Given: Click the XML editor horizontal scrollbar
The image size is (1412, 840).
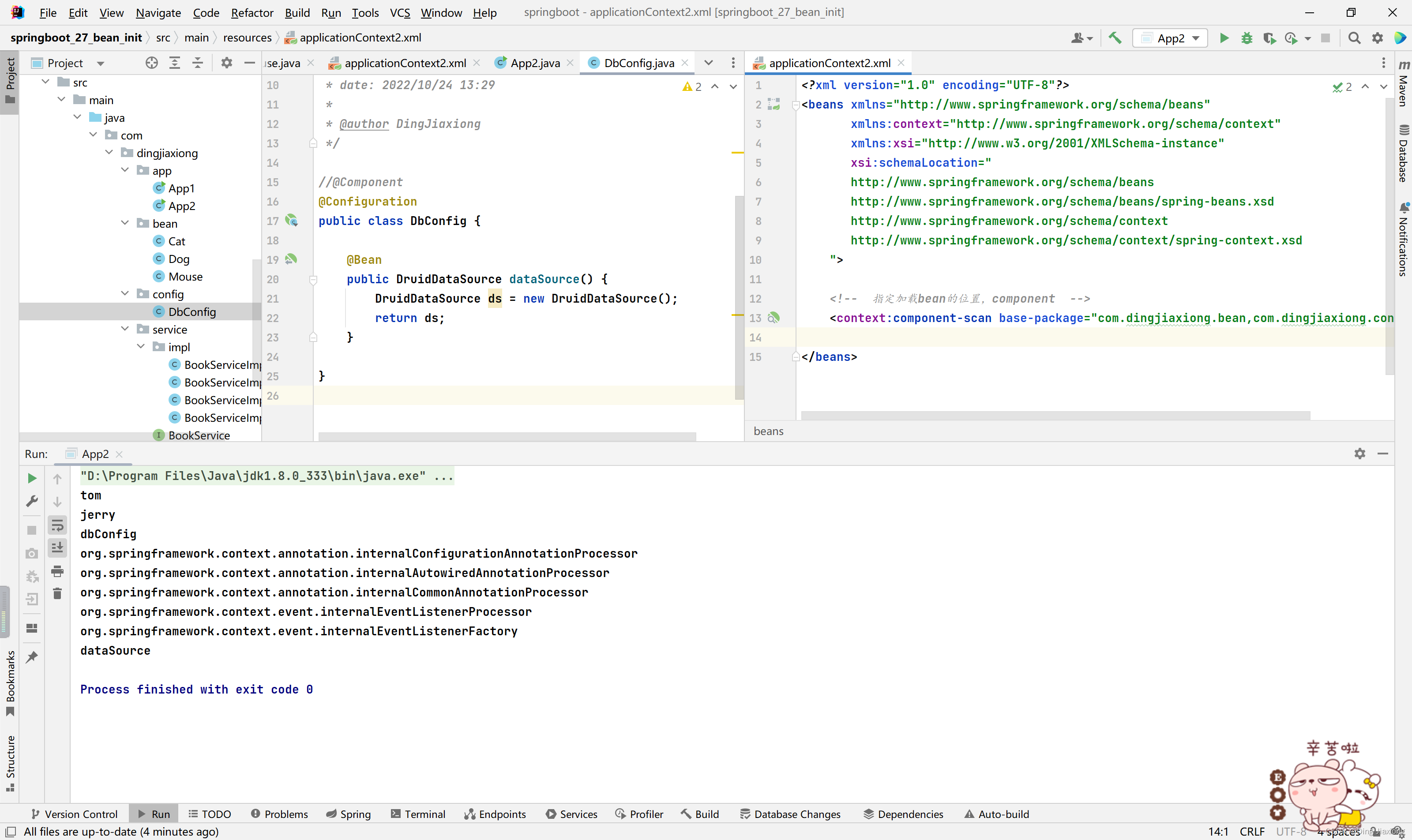Looking at the screenshot, I should click(x=1055, y=416).
